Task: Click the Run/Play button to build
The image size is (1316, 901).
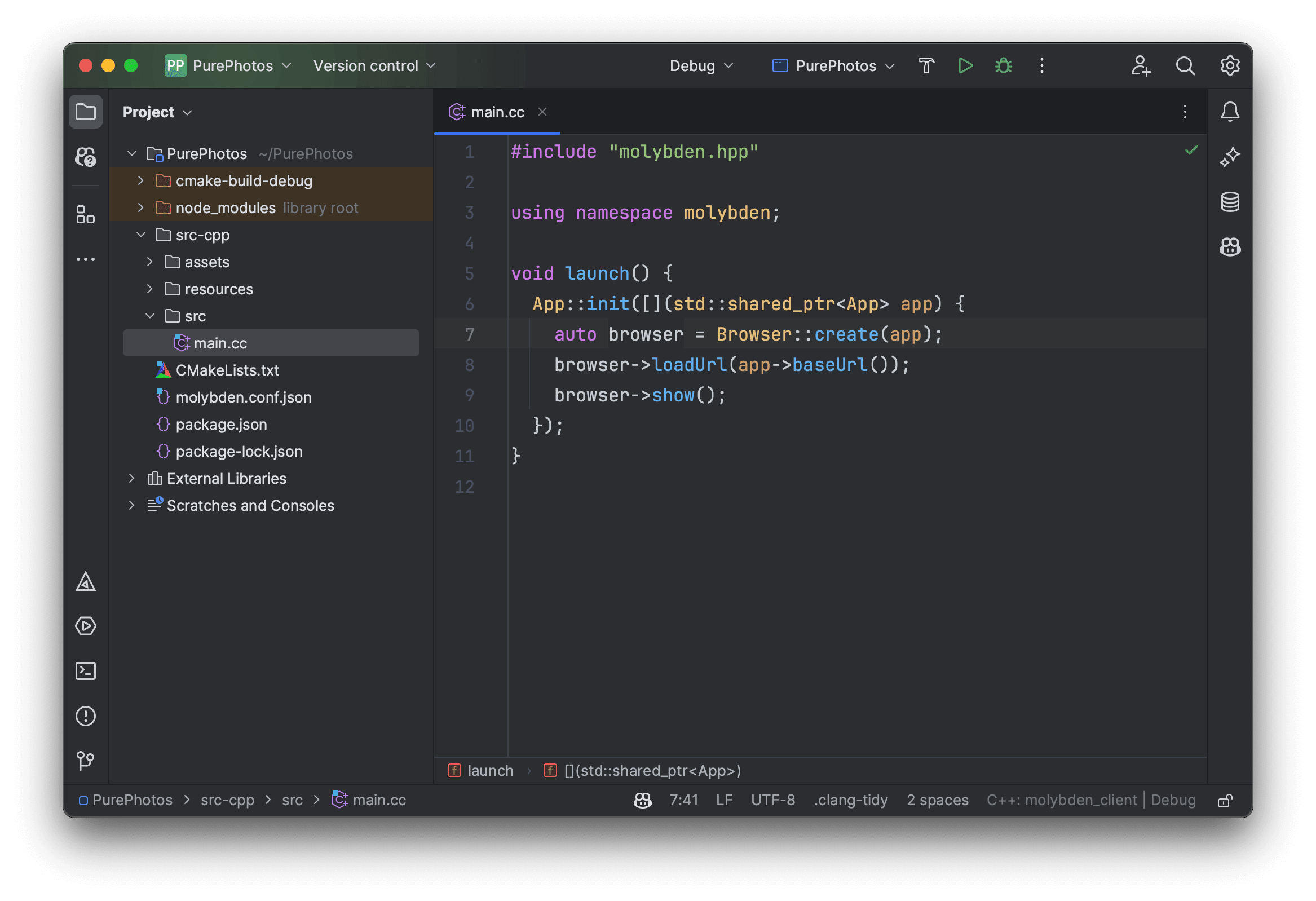Action: 962,66
